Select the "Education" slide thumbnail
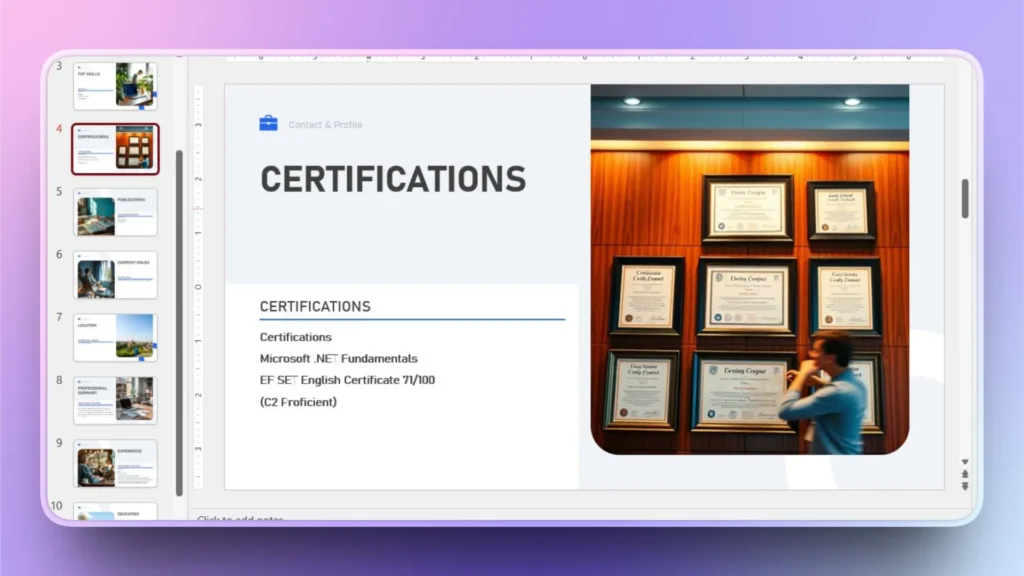Viewport: 1024px width, 576px height. (x=114, y=513)
